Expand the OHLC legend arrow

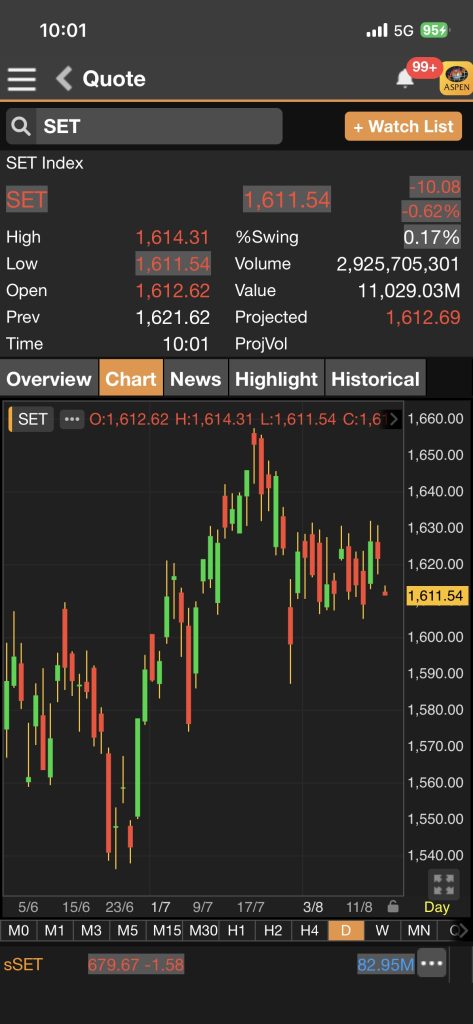coord(393,419)
